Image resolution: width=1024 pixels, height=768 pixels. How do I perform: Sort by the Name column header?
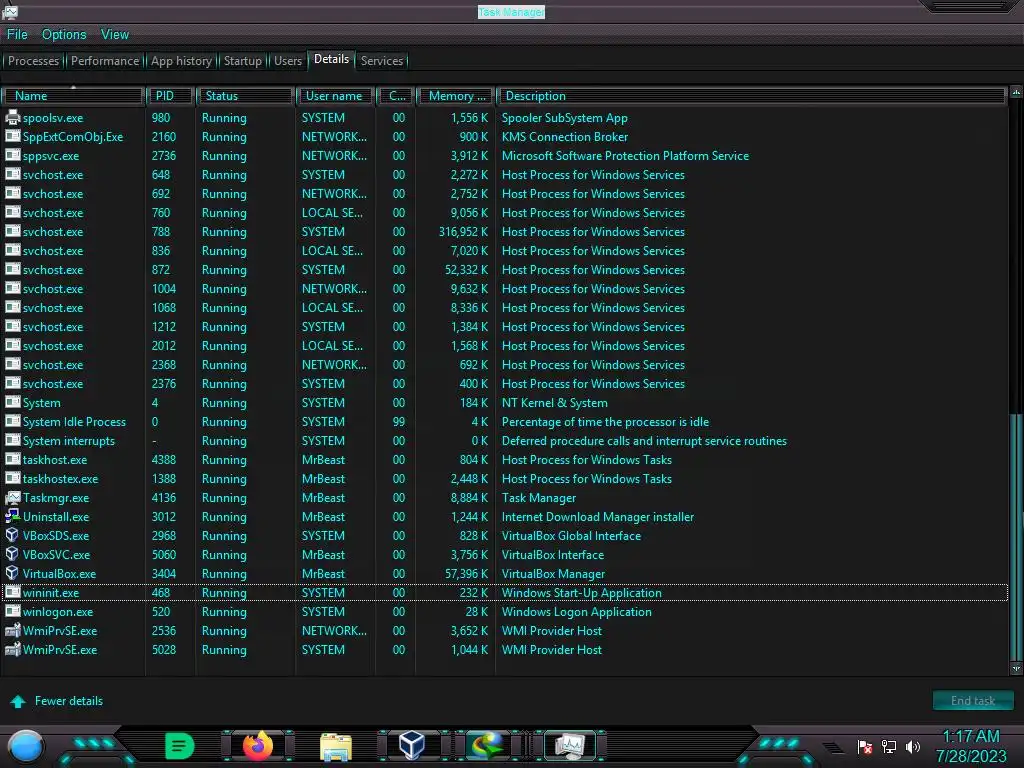click(72, 96)
